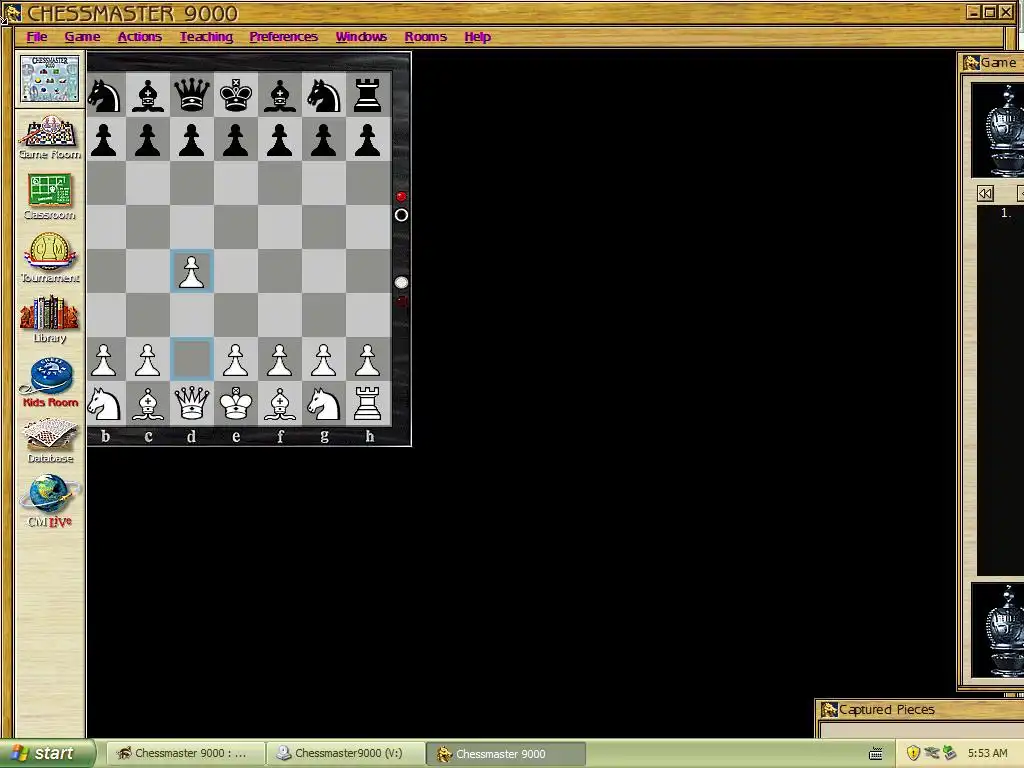Click top black king portrait in Game Status
This screenshot has width=1024, height=768.
(997, 130)
